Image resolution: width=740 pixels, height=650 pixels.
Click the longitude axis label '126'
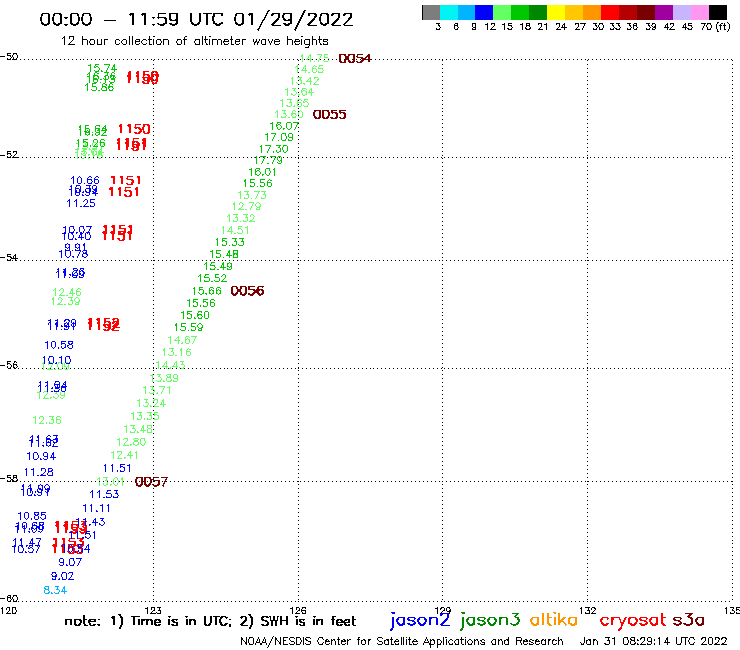tap(298, 611)
